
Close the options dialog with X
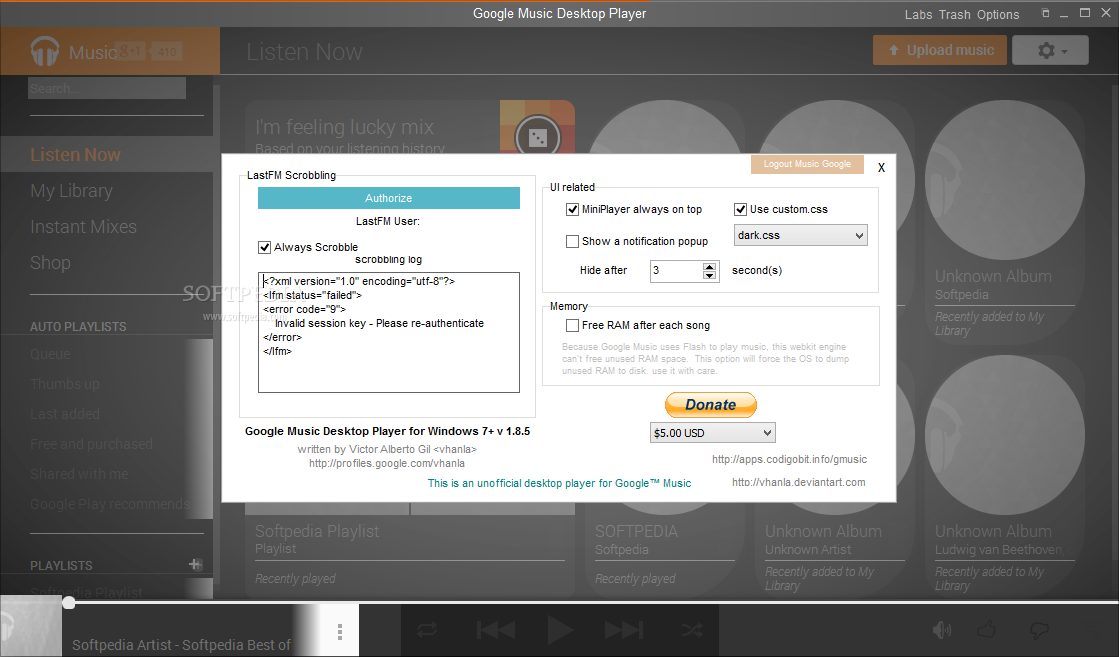point(881,168)
